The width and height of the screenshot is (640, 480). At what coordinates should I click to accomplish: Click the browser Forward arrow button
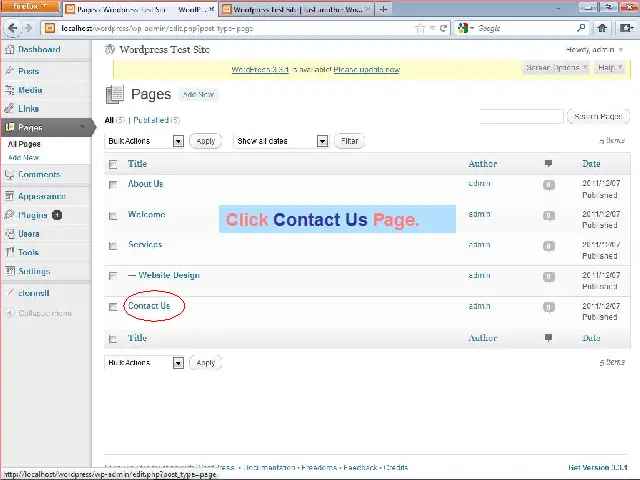coord(28,28)
